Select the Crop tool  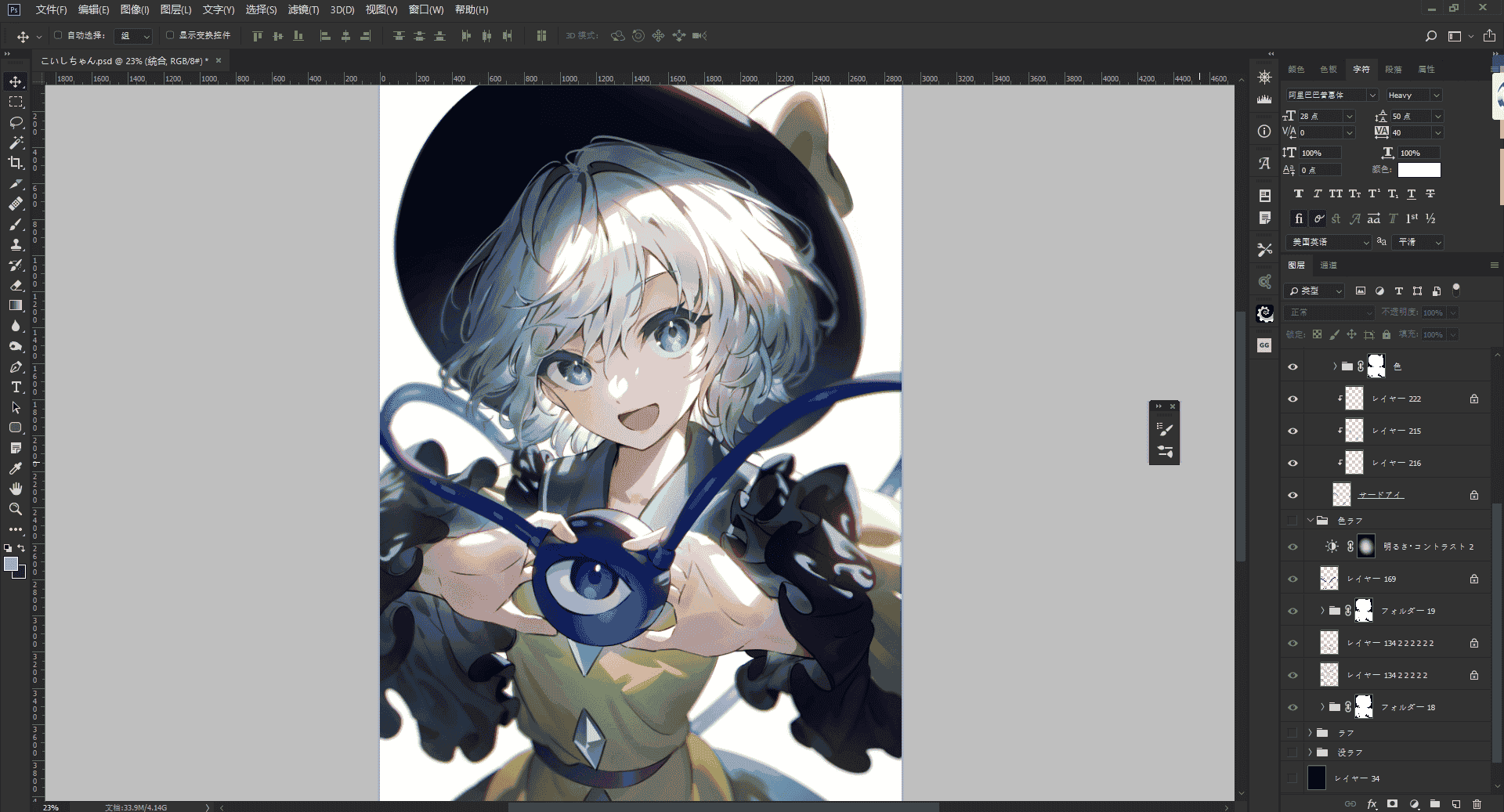point(16,163)
